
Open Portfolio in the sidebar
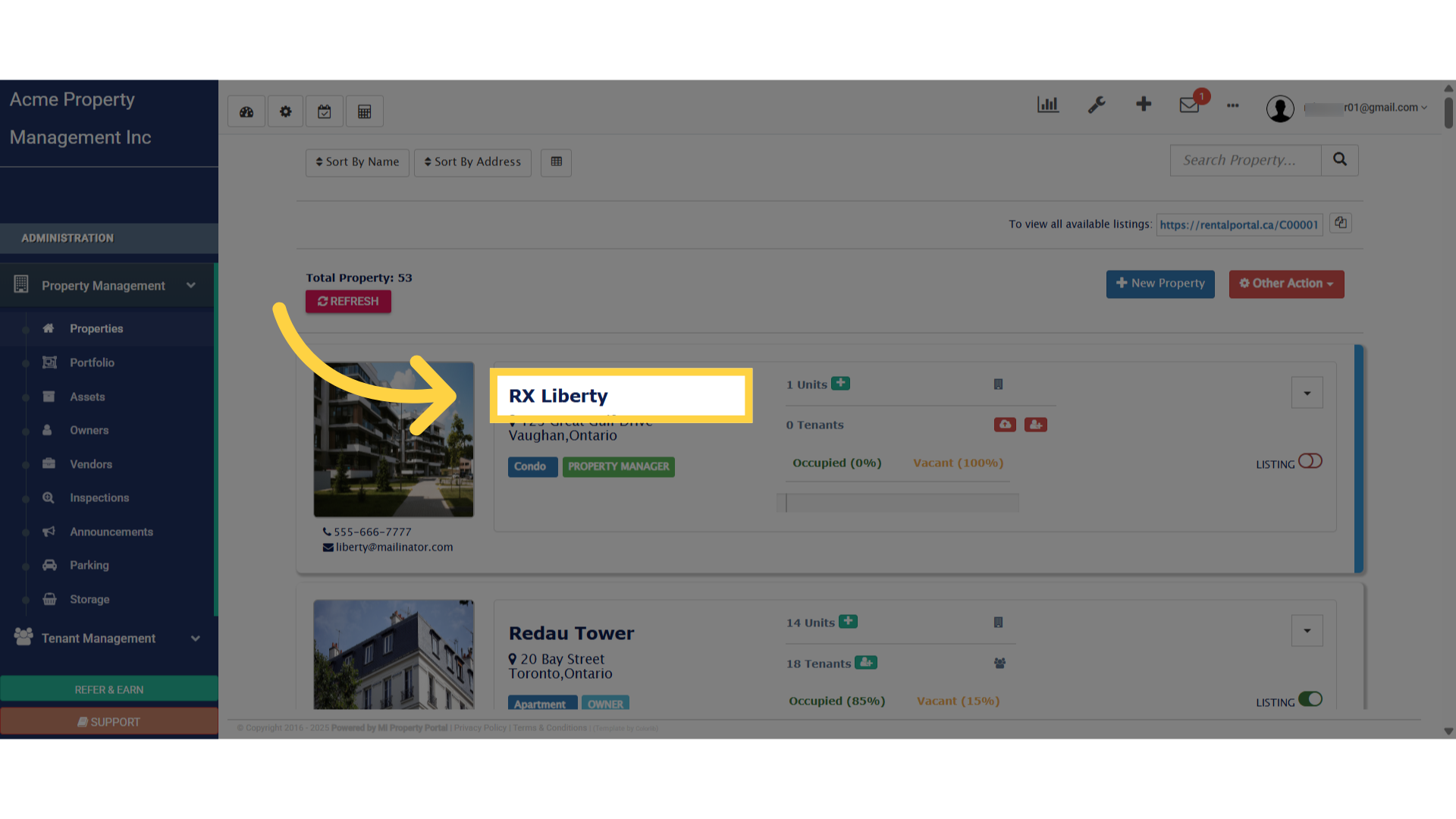click(92, 362)
